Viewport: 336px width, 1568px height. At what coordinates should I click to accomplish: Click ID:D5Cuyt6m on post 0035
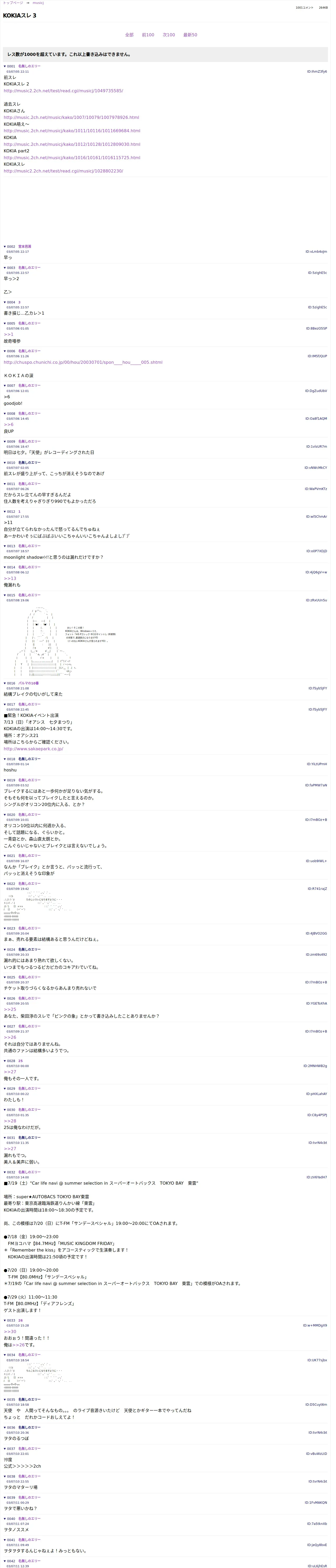tap(316, 1405)
